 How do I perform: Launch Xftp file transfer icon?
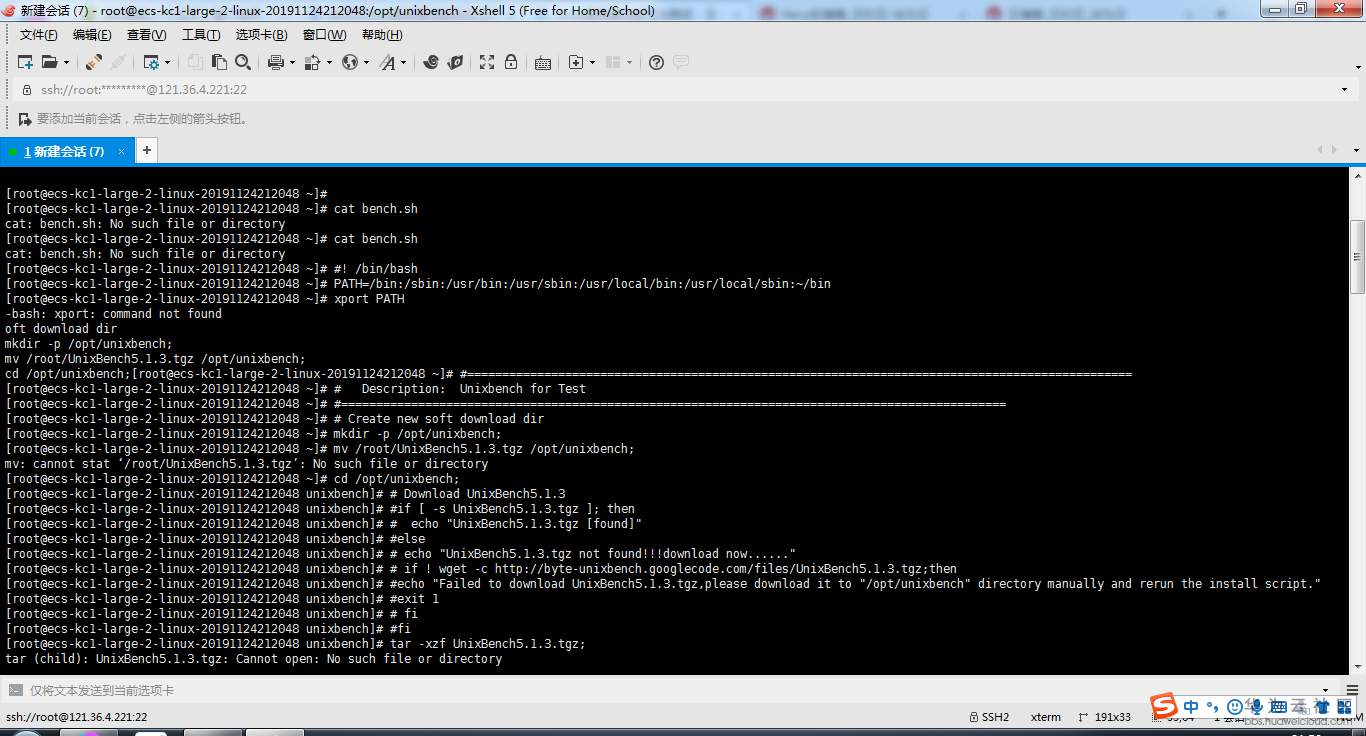[431, 62]
